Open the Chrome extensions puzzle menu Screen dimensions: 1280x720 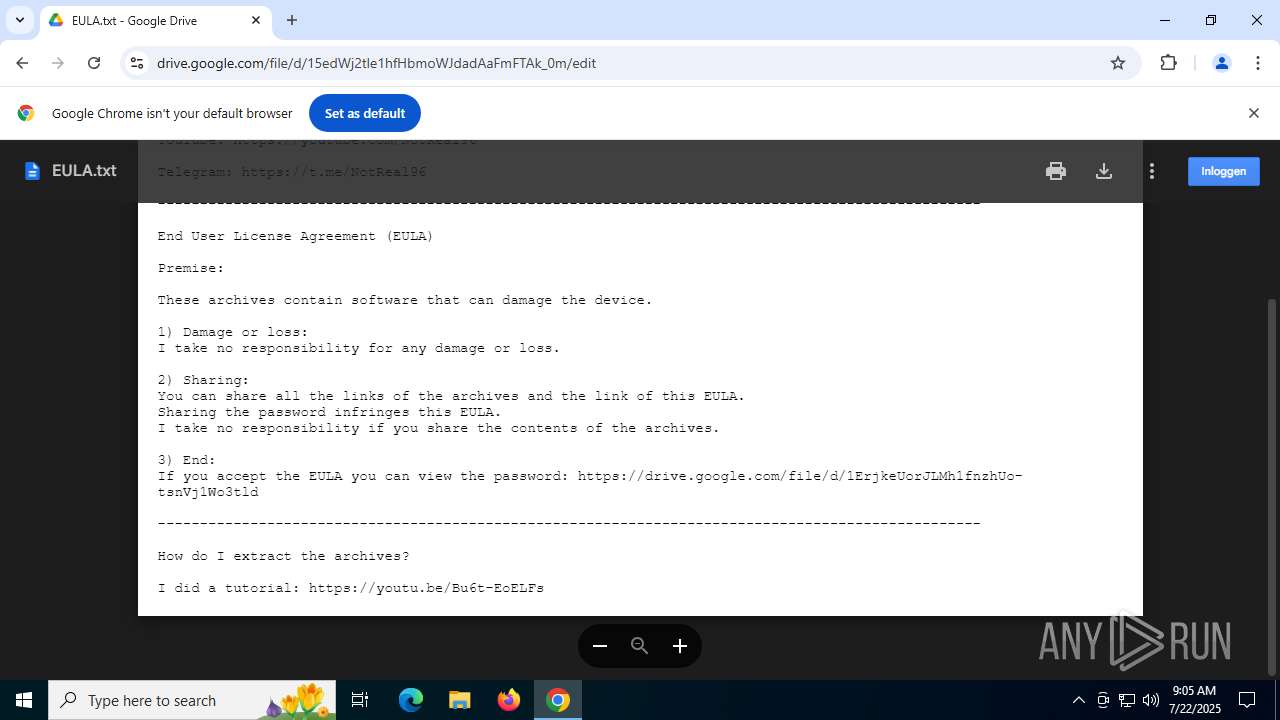[x=1168, y=63]
